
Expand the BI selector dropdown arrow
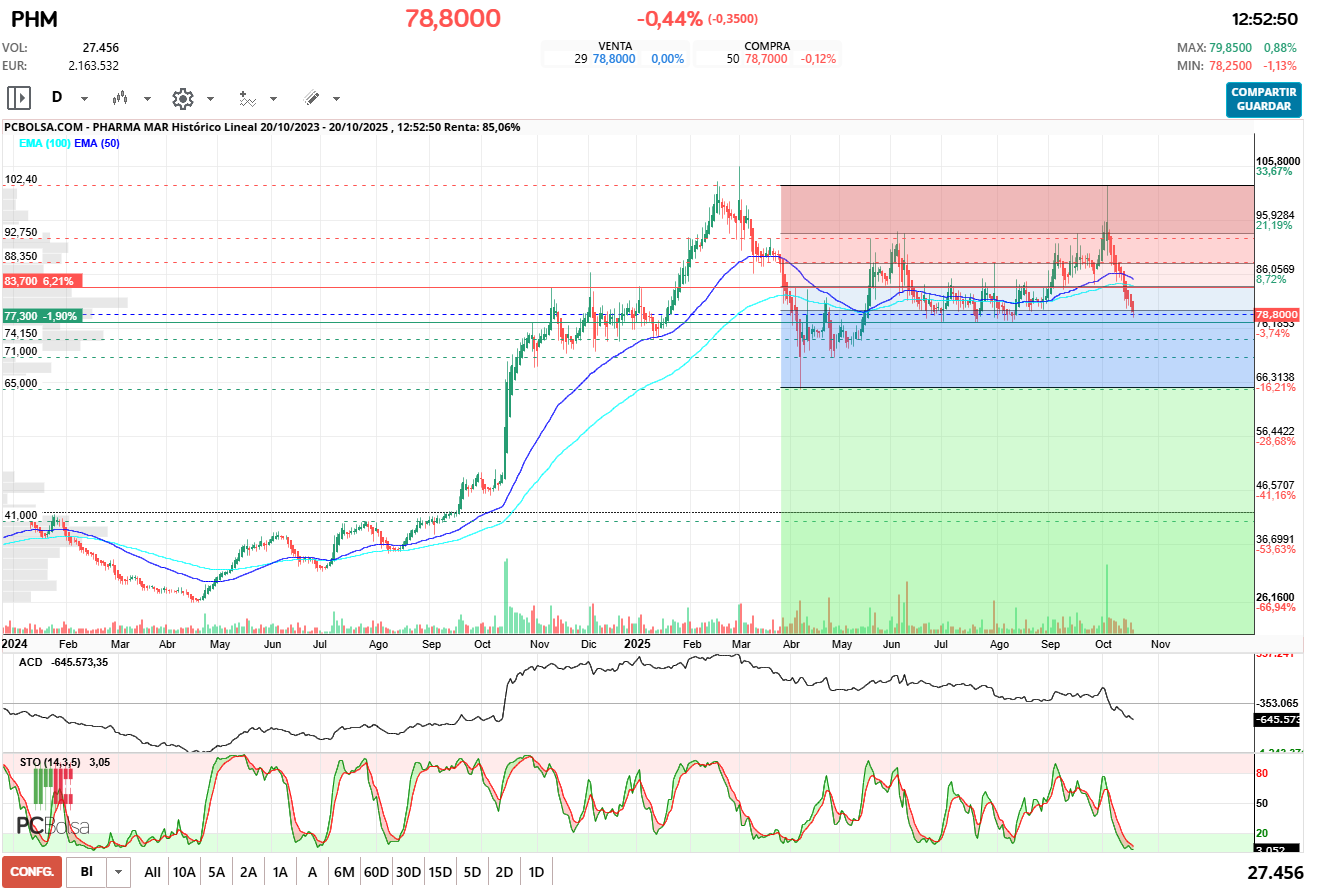(119, 872)
